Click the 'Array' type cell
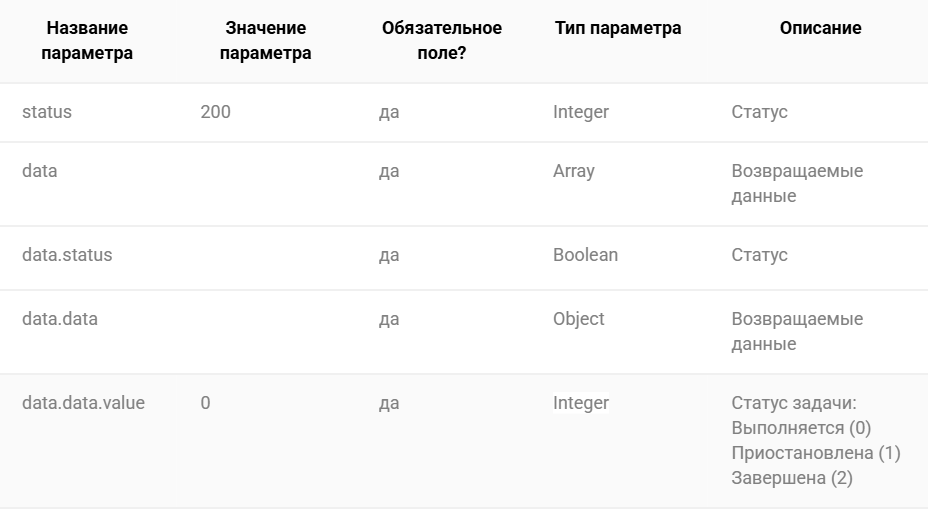 pyautogui.click(x=573, y=171)
